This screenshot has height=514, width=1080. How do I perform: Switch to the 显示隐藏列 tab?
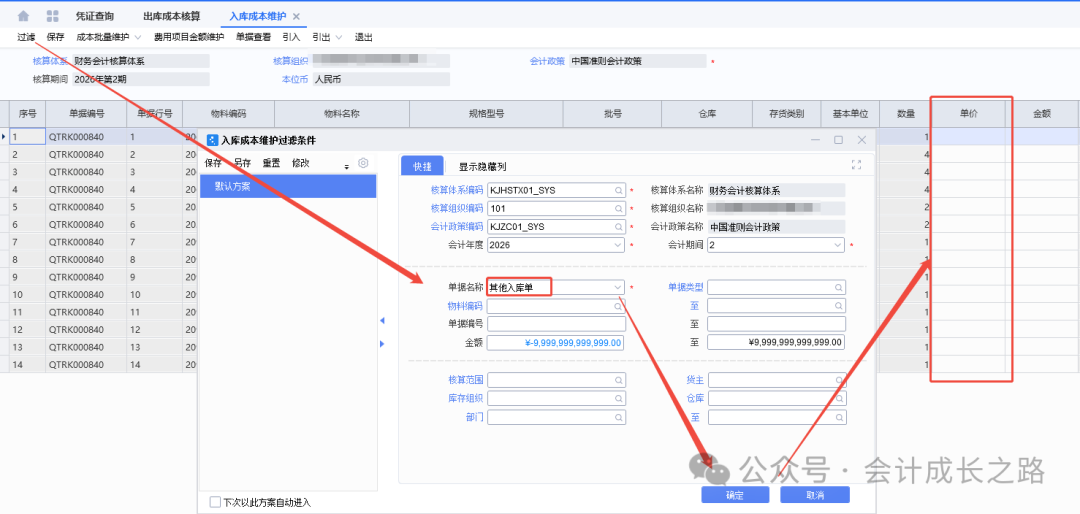(482, 166)
